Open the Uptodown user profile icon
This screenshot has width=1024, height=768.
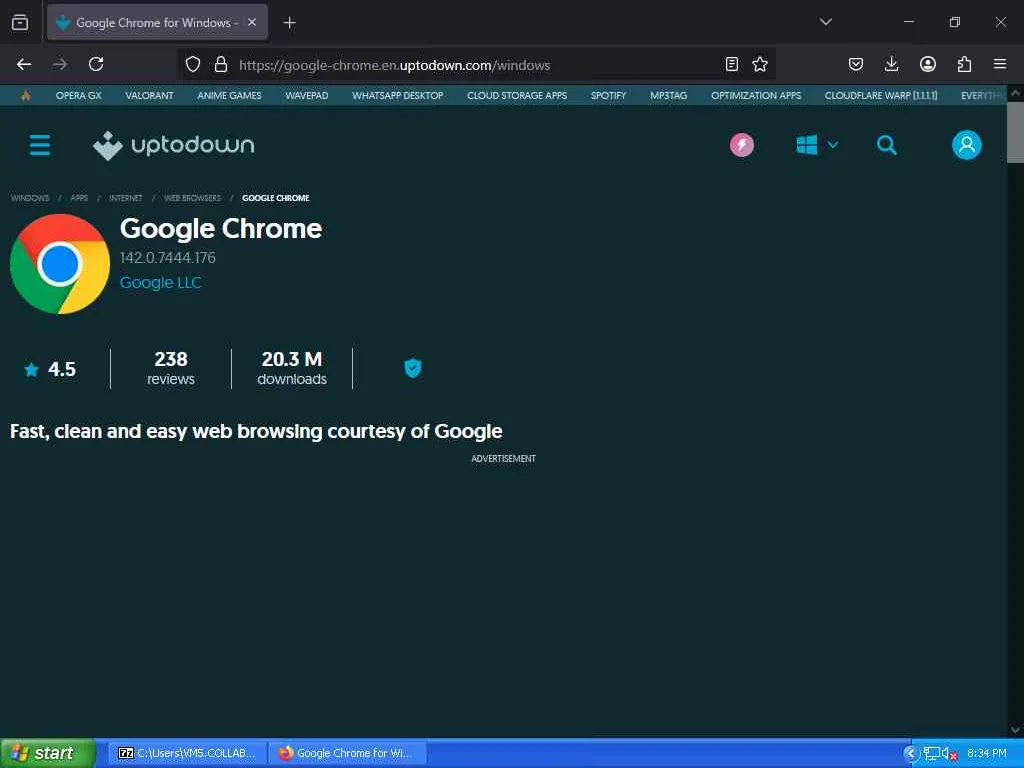[967, 145]
